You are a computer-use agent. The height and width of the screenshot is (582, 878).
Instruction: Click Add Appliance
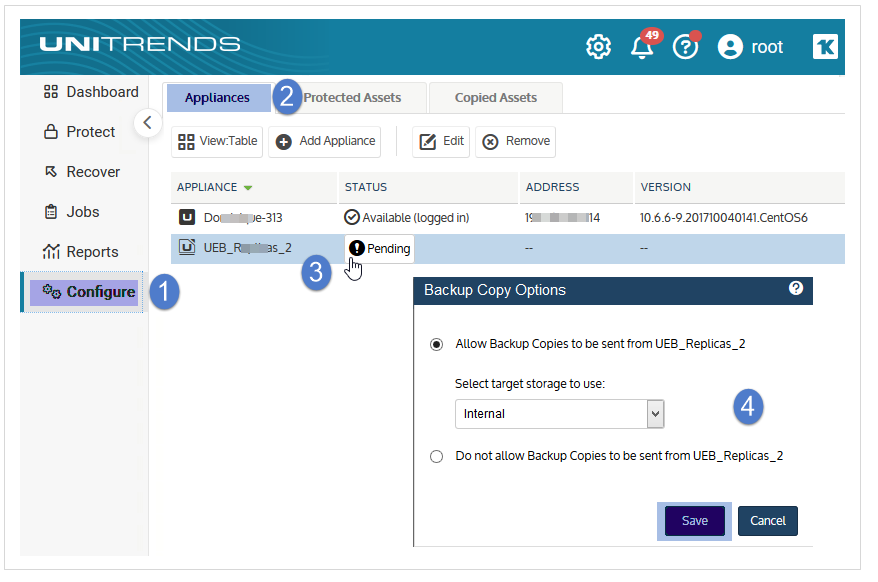[x=325, y=141]
